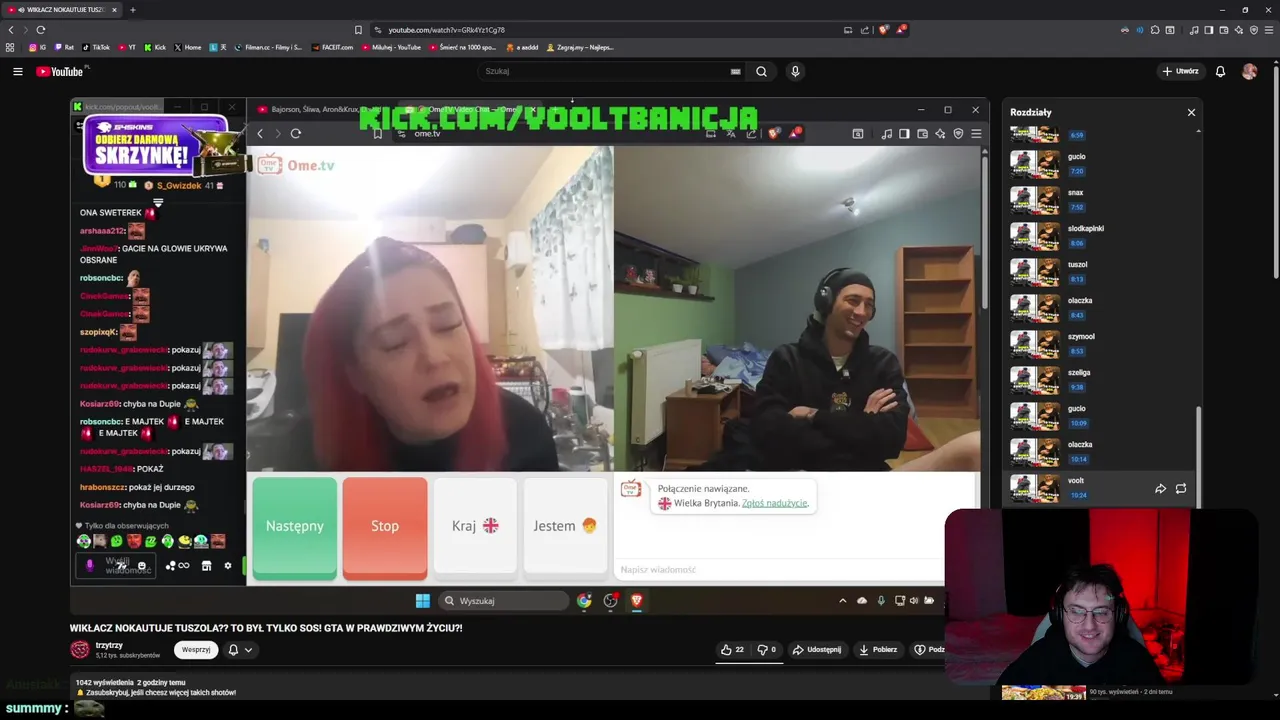Reload the page in browser toolbar
The width and height of the screenshot is (1280, 720).
click(x=40, y=30)
